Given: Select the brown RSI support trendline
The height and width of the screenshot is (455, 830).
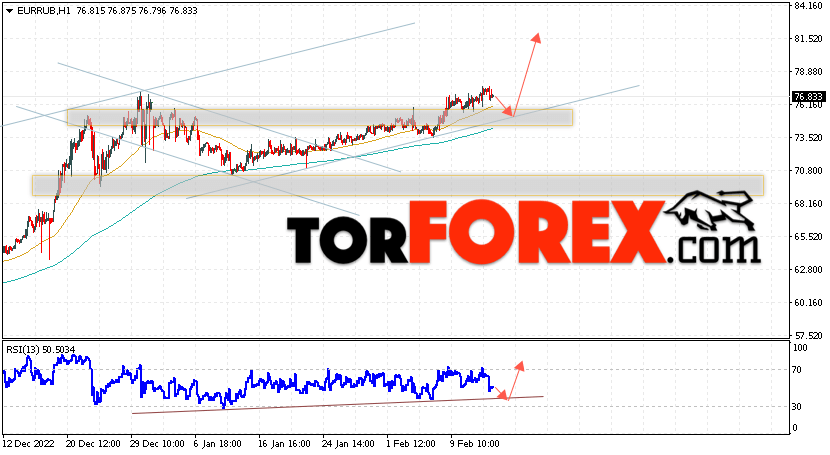Looking at the screenshot, I should (338, 405).
